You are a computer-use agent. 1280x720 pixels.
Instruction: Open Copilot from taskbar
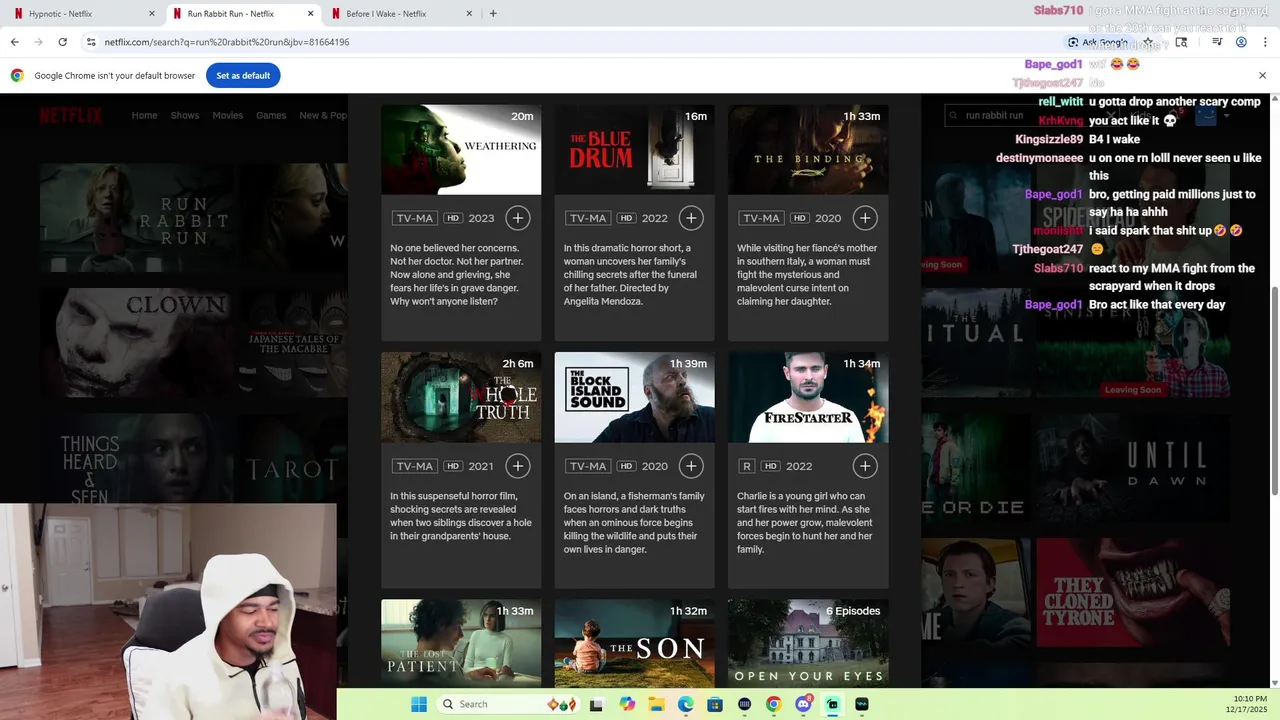(x=627, y=704)
